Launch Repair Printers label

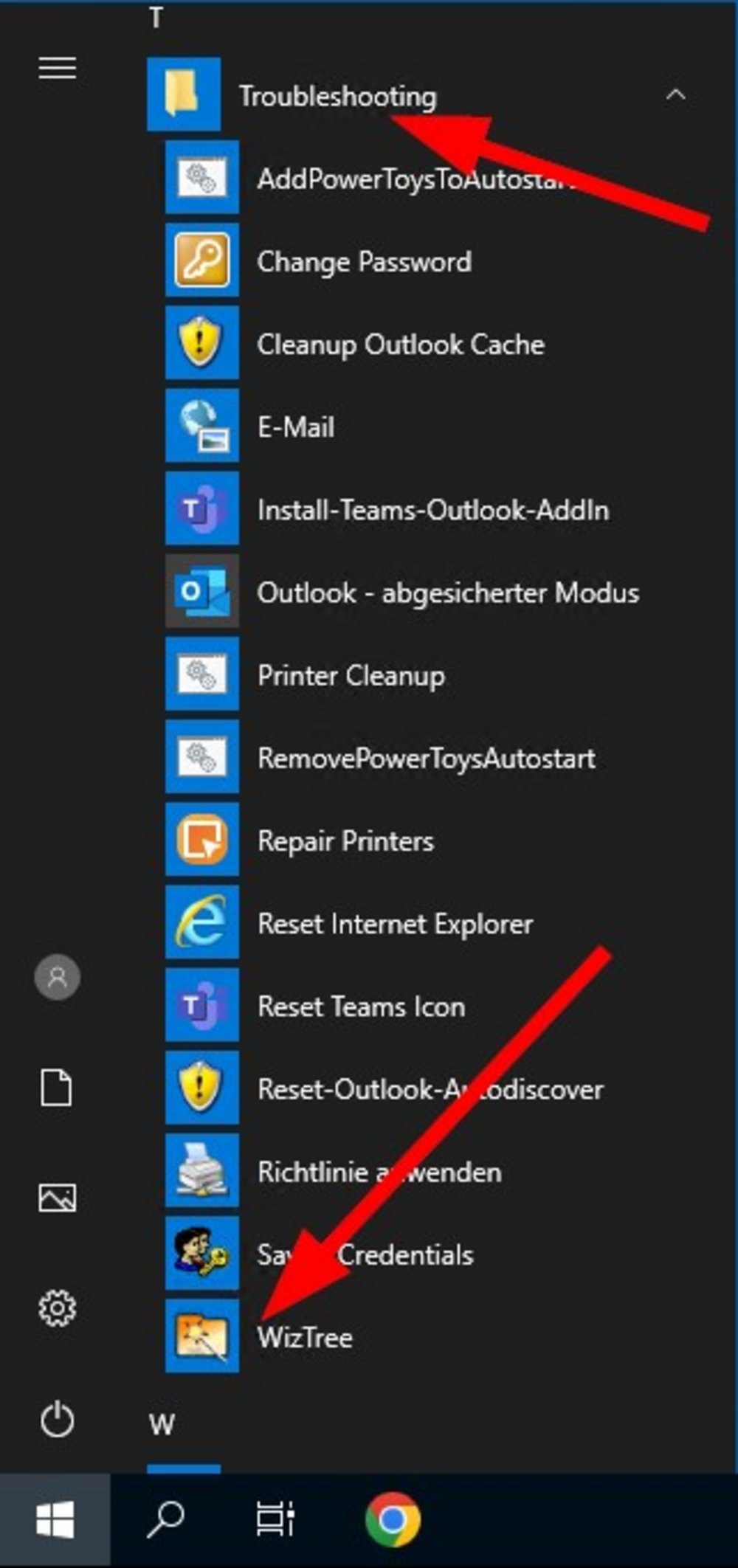345,841
